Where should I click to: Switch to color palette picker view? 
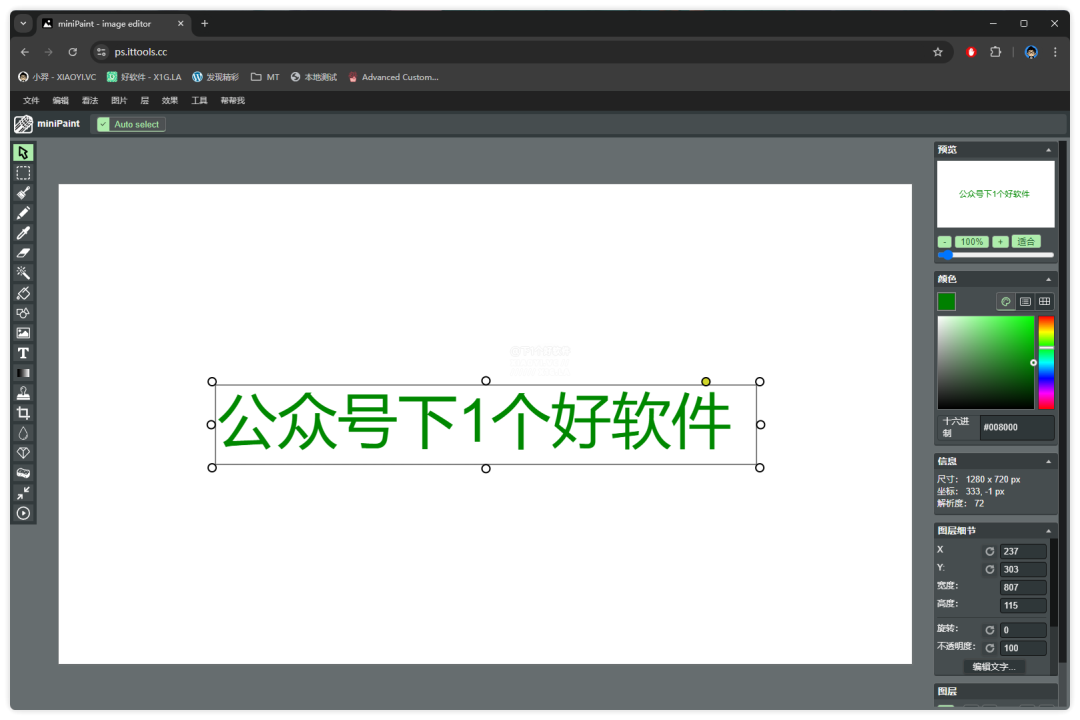pyautogui.click(x=1006, y=301)
